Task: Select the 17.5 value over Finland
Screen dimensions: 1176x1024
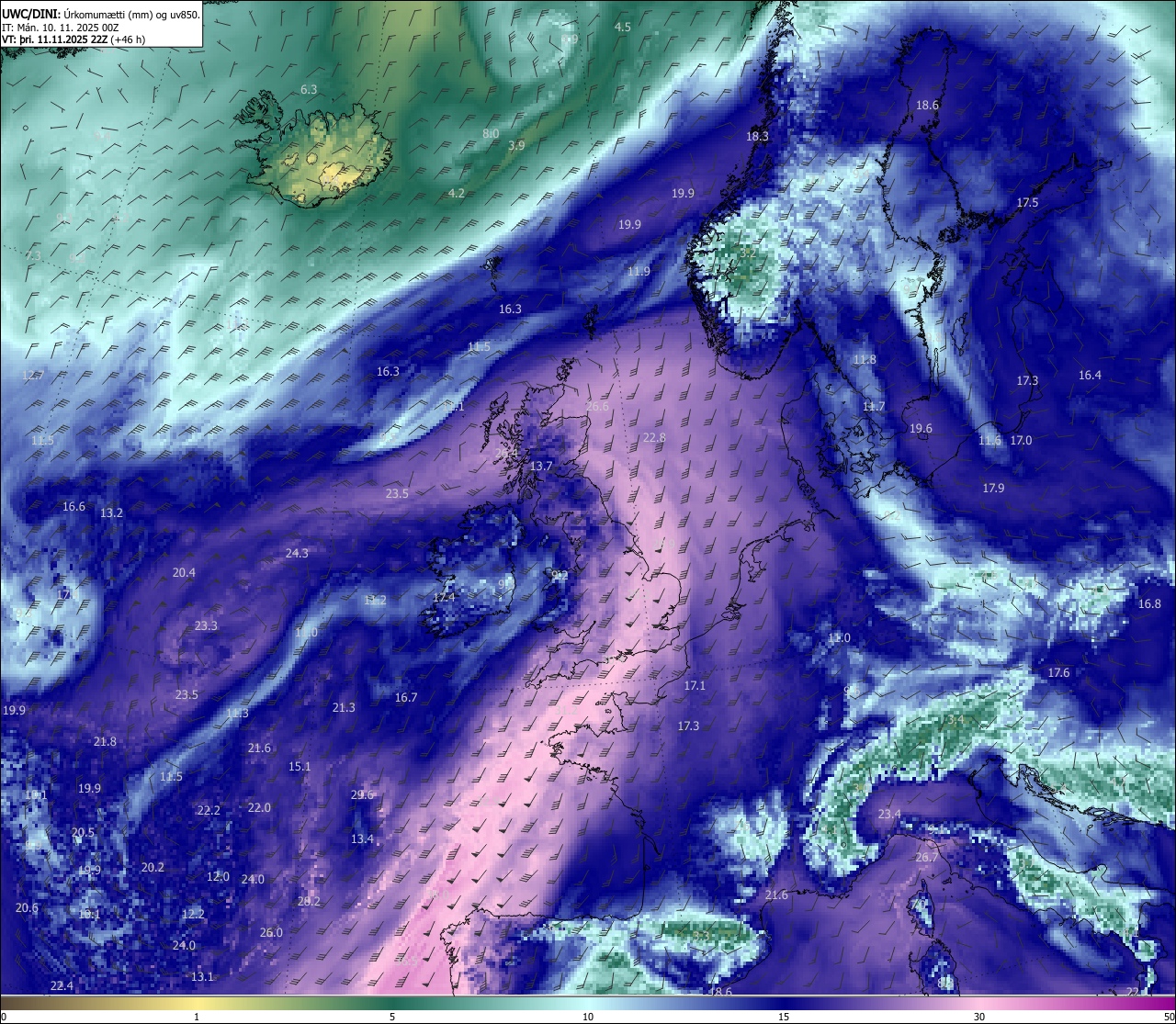Action: click(x=1027, y=202)
